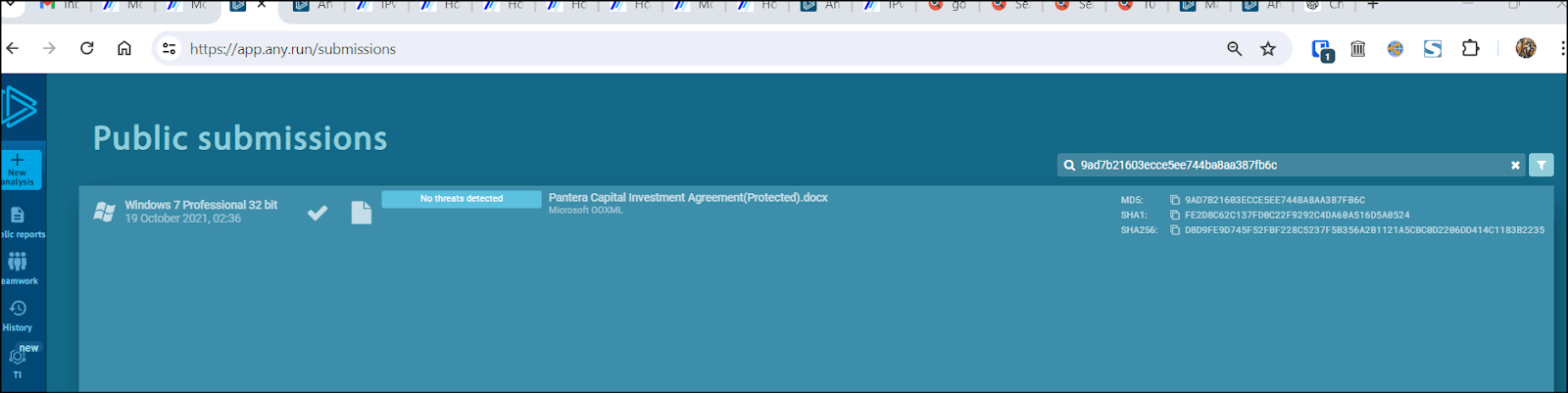Viewport: 1568px width, 393px height.
Task: Click the Microsoft OOXML file type text
Action: point(586,211)
